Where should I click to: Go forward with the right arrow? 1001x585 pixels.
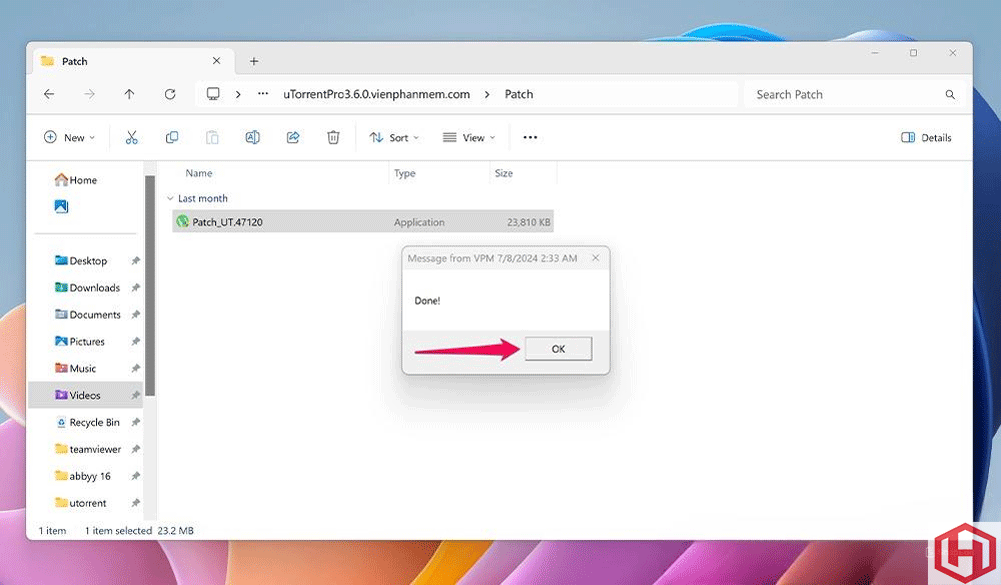click(89, 95)
